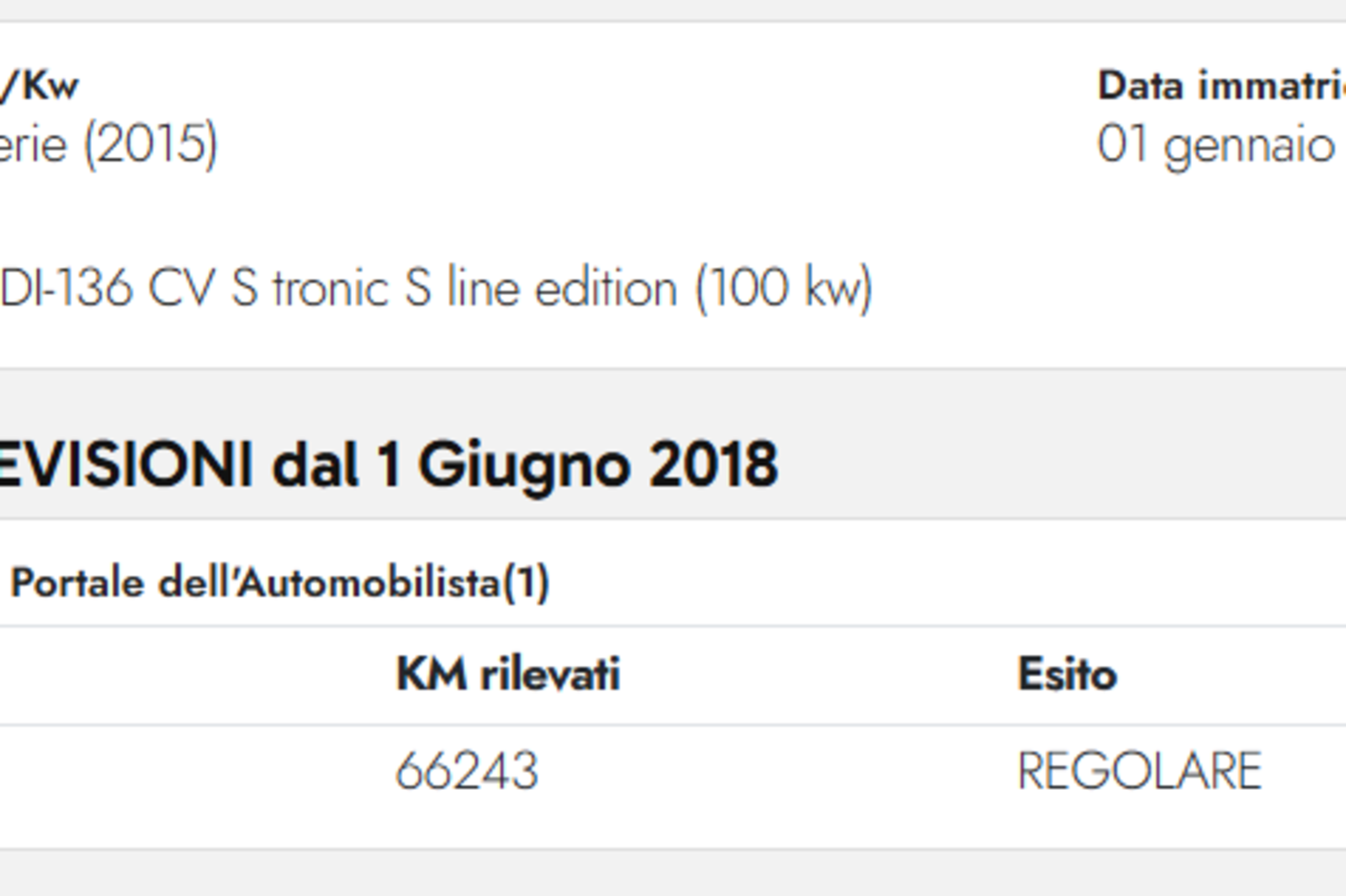This screenshot has width=1346, height=896.
Task: Click the 66243 mileage value
Action: click(467, 771)
